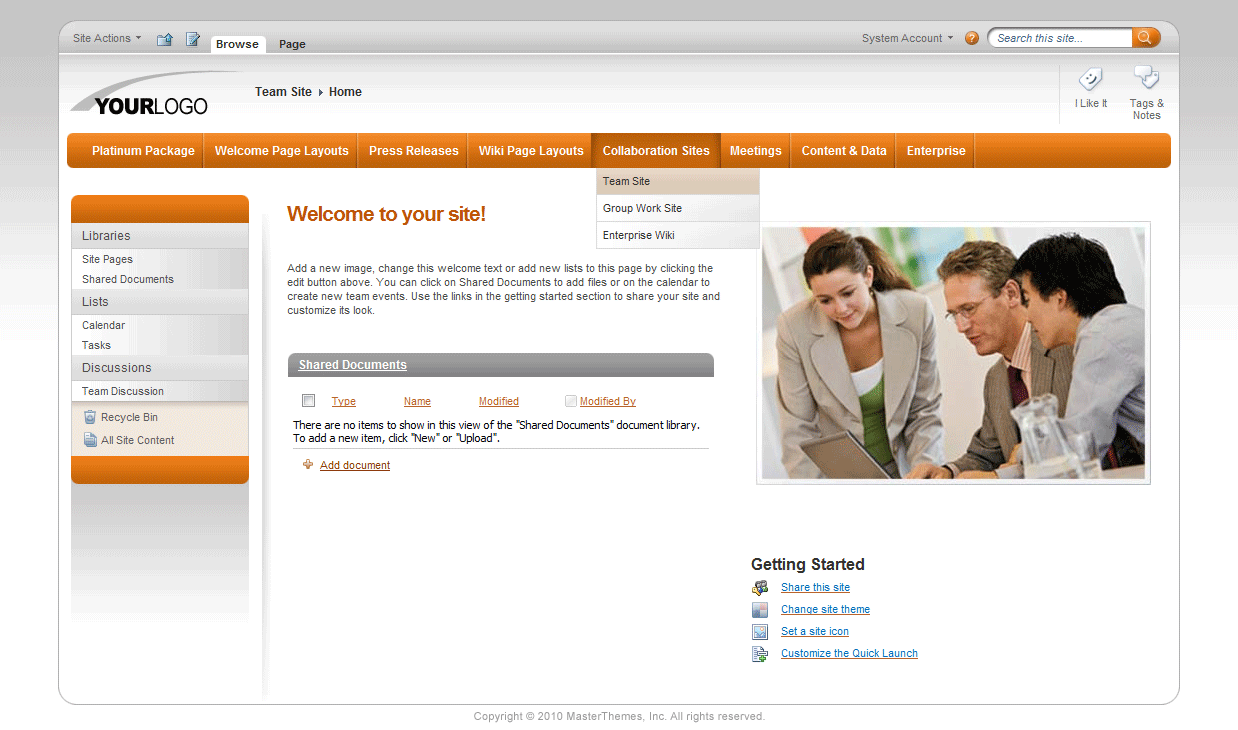Click the search magnifier icon
The image size is (1238, 730).
click(x=1146, y=37)
